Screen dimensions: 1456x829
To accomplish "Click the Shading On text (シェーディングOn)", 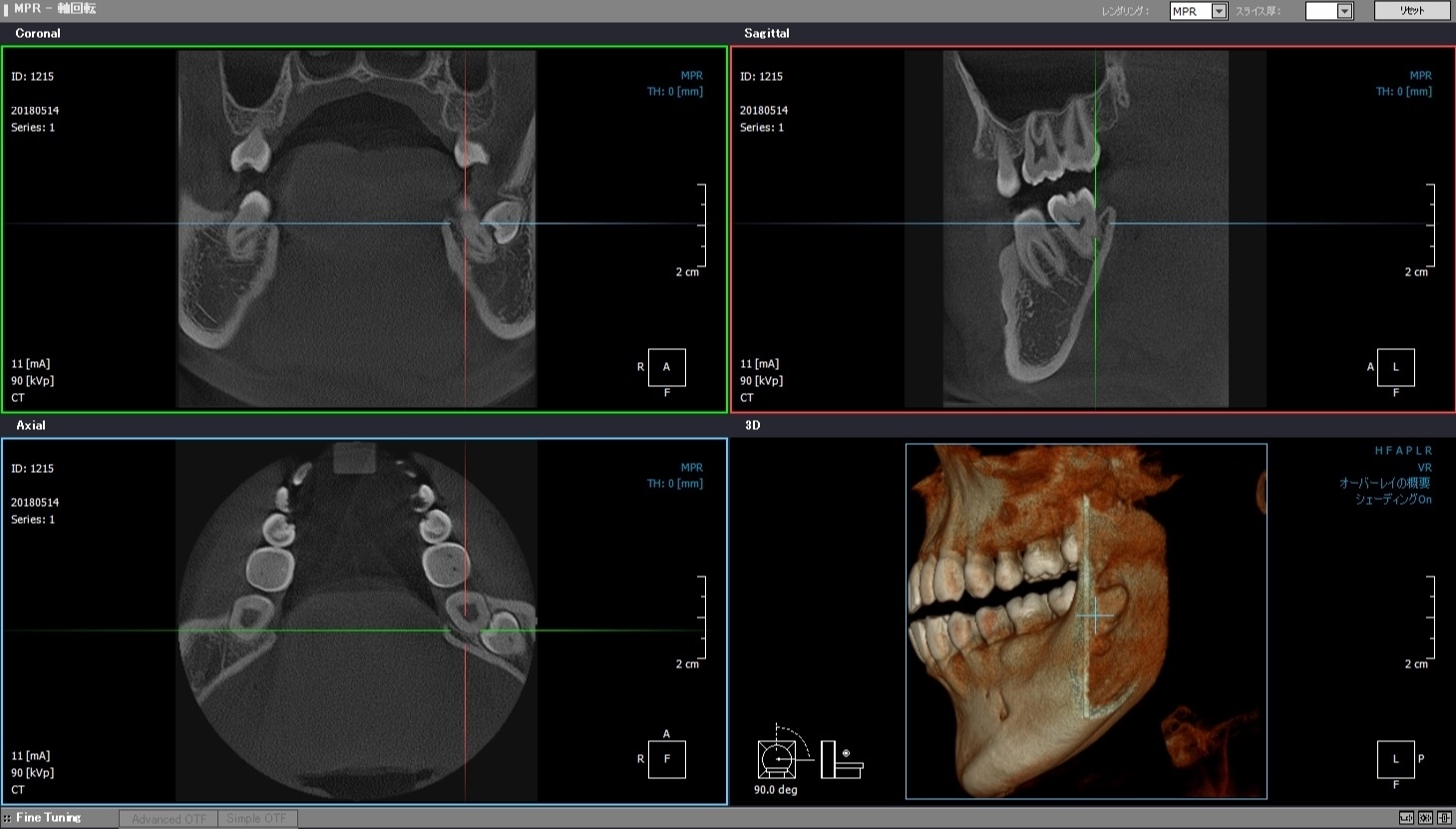I will point(1393,500).
